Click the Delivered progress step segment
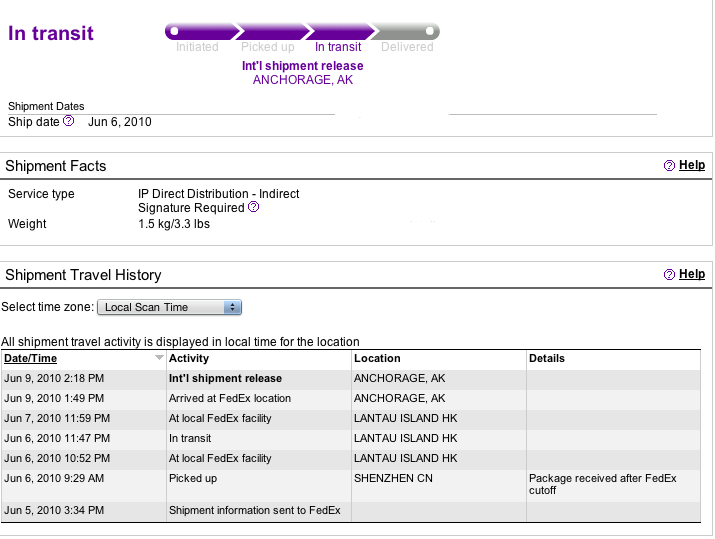 click(405, 31)
